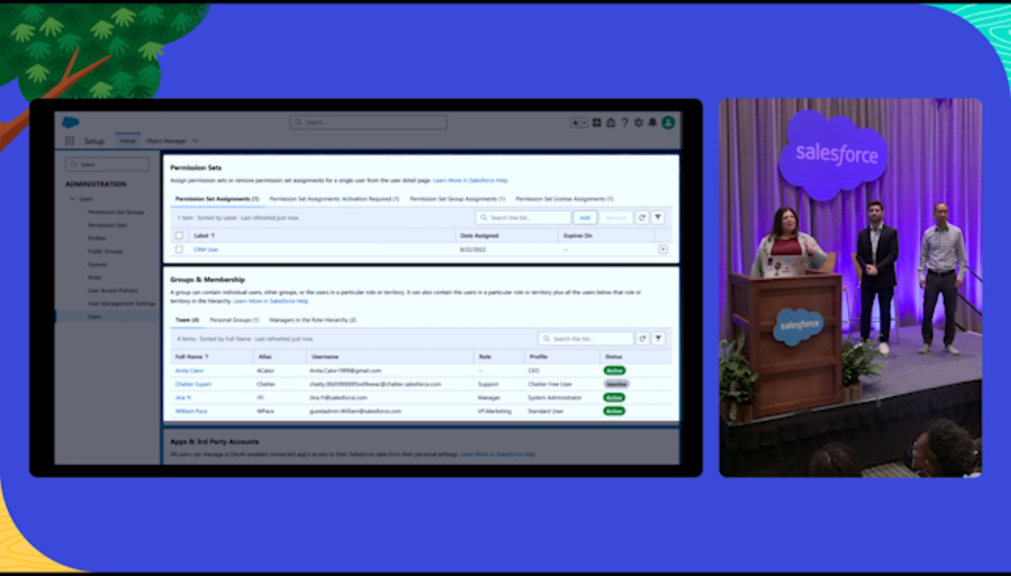The width and height of the screenshot is (1011, 576).
Task: Check the CRM User row checkbox
Action: click(179, 250)
